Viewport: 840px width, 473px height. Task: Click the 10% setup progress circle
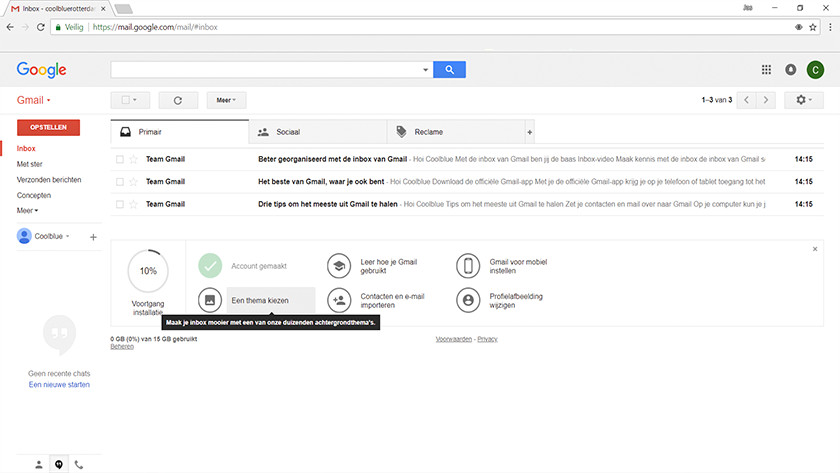click(148, 271)
